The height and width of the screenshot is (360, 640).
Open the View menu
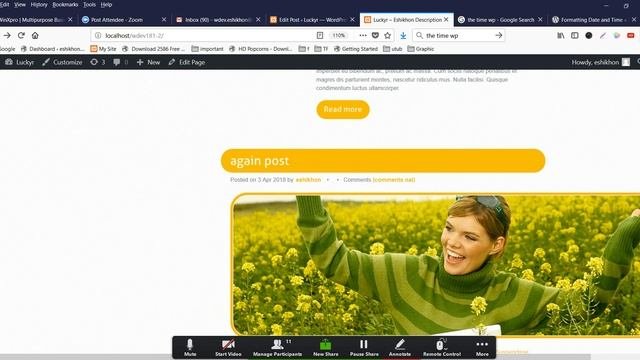pyautogui.click(x=20, y=4)
